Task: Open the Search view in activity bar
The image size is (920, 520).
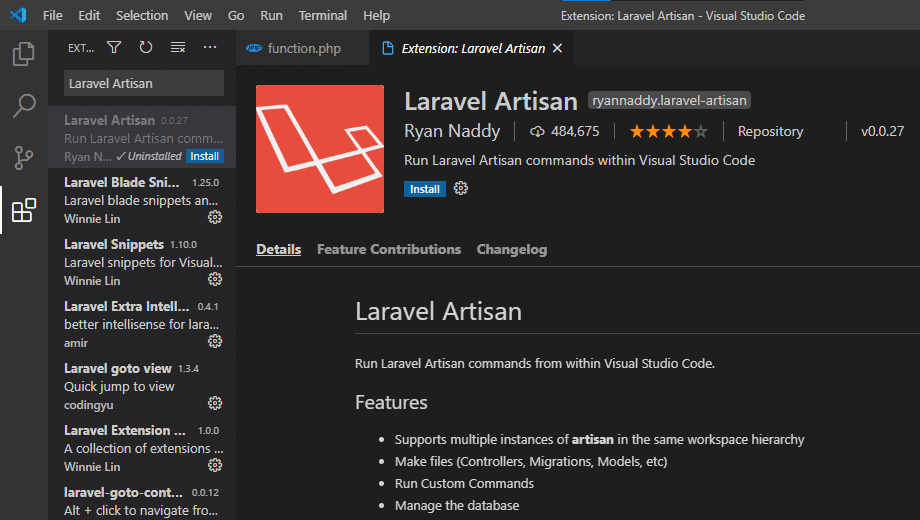Action: [24, 106]
